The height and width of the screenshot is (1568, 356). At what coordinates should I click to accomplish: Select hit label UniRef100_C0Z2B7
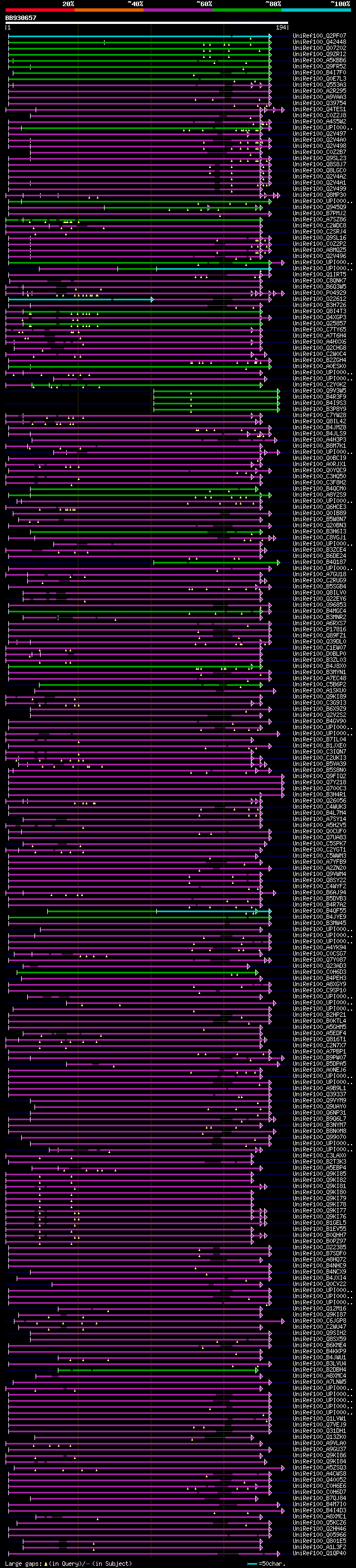(319, 152)
